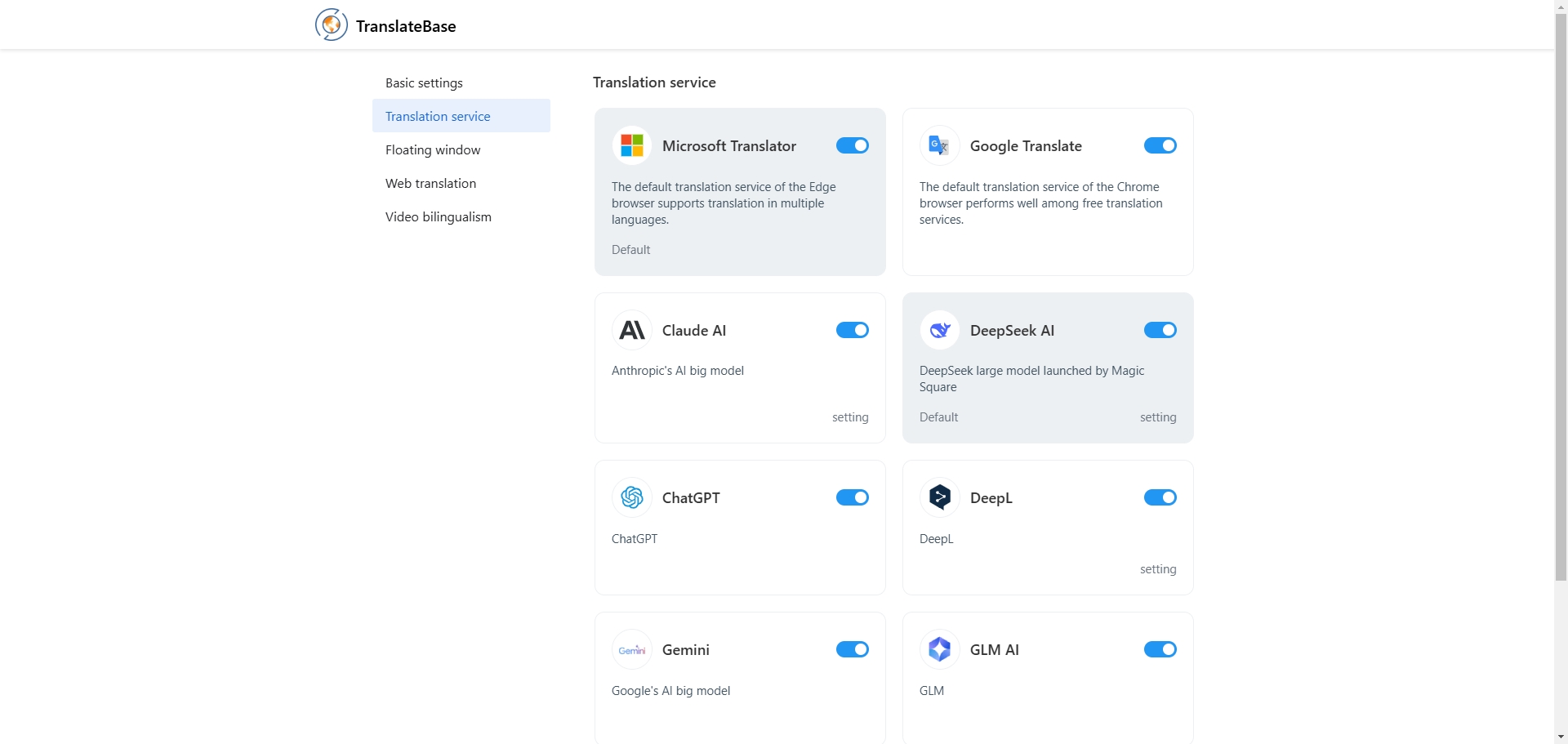This screenshot has height=744, width=1568.
Task: Turn off the Gemini service toggle
Action: coord(852,649)
